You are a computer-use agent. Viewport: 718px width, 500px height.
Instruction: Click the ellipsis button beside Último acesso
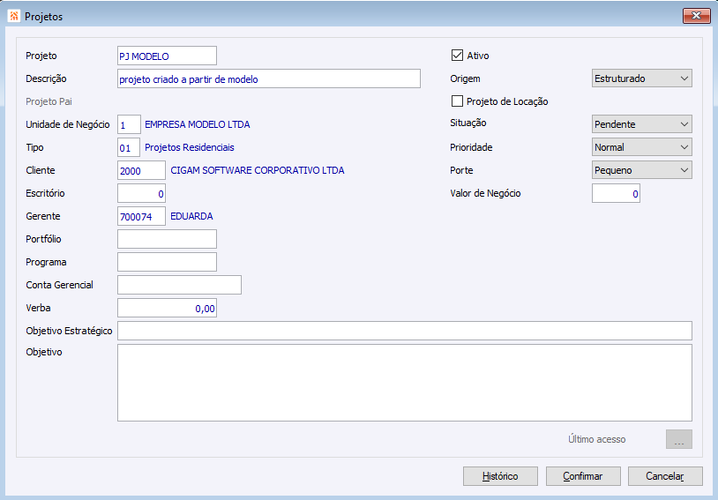pyautogui.click(x=679, y=439)
